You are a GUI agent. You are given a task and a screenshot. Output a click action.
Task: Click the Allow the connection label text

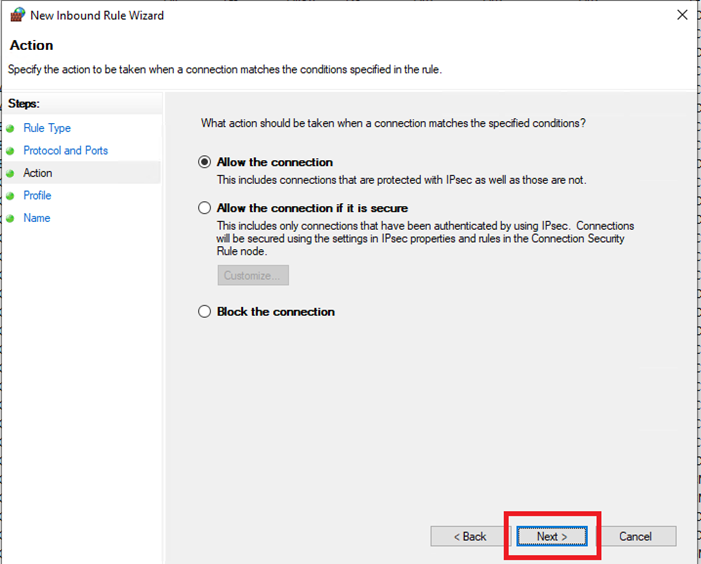point(275,162)
